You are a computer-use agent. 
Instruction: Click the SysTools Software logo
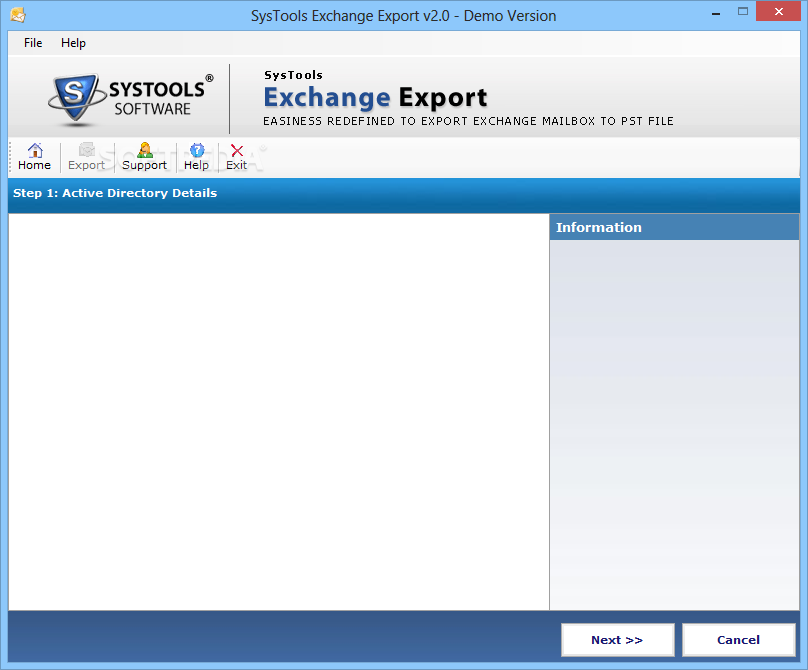[131, 98]
